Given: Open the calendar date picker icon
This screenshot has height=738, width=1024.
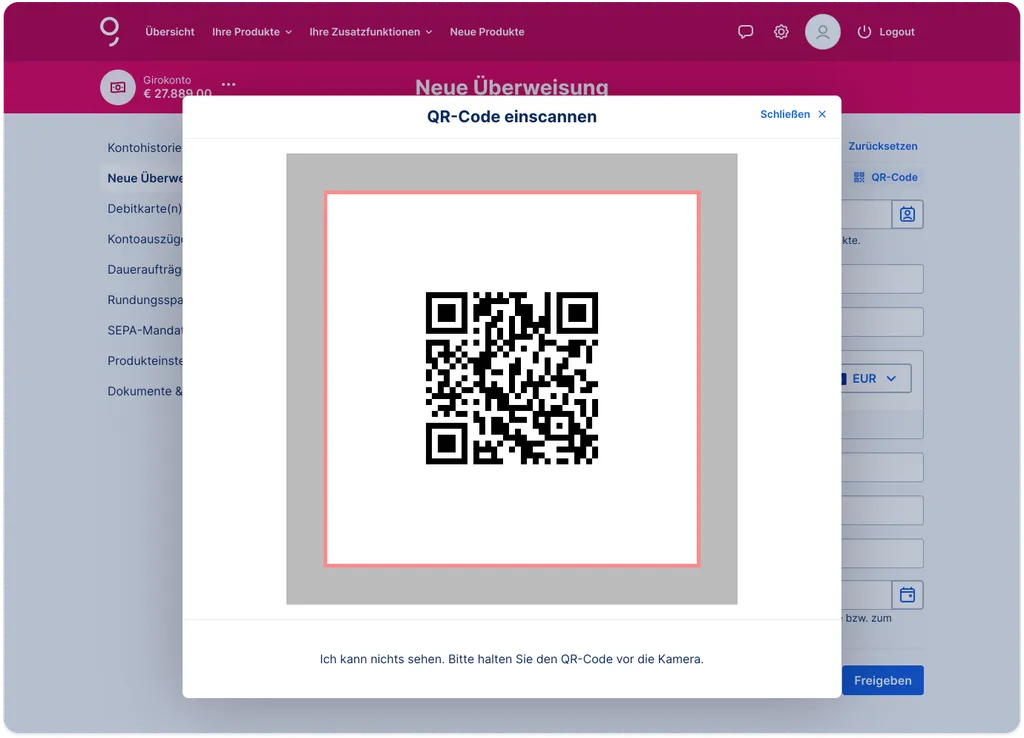Looking at the screenshot, I should (x=907, y=595).
